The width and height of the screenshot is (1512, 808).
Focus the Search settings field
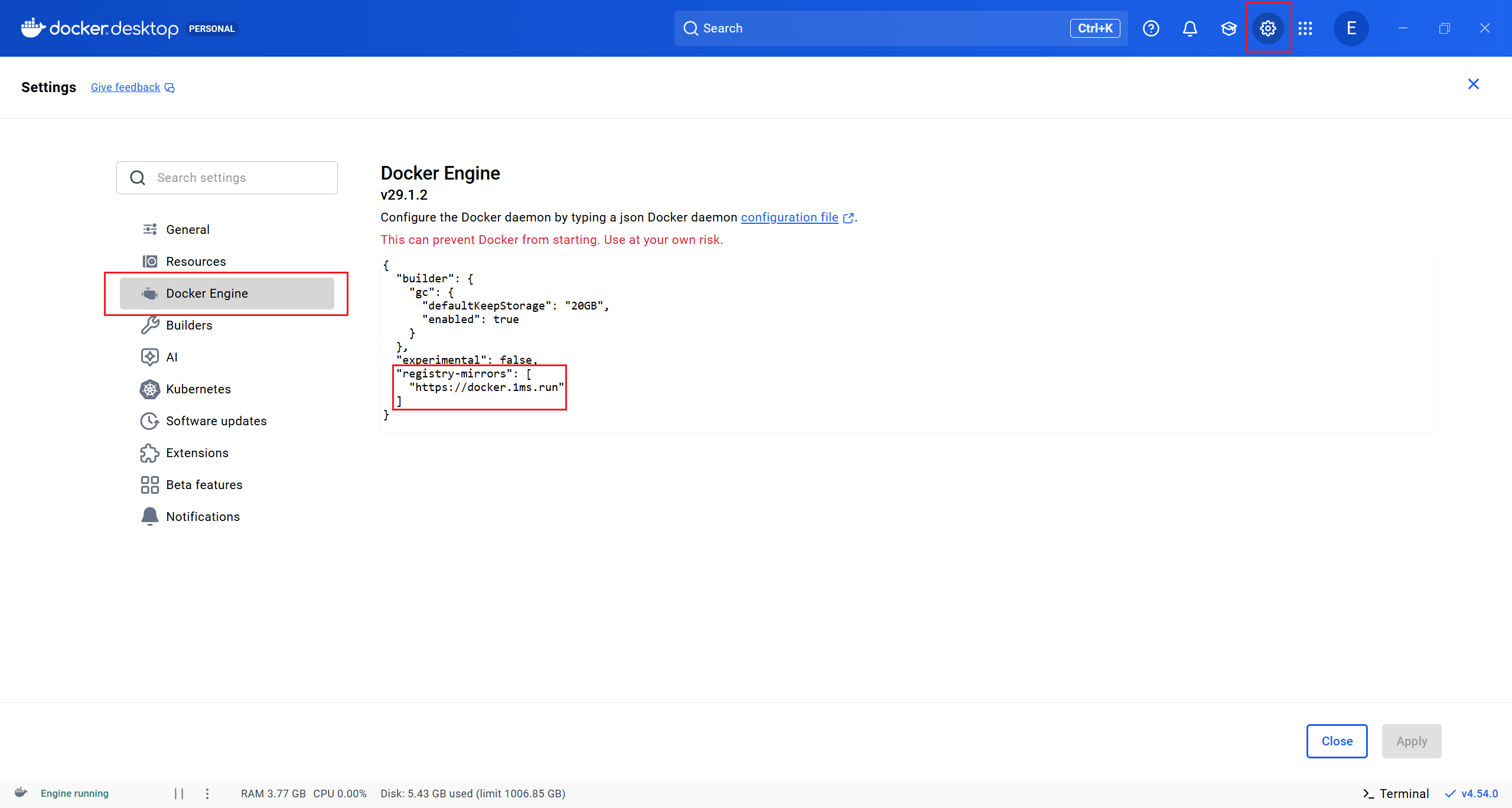point(236,178)
